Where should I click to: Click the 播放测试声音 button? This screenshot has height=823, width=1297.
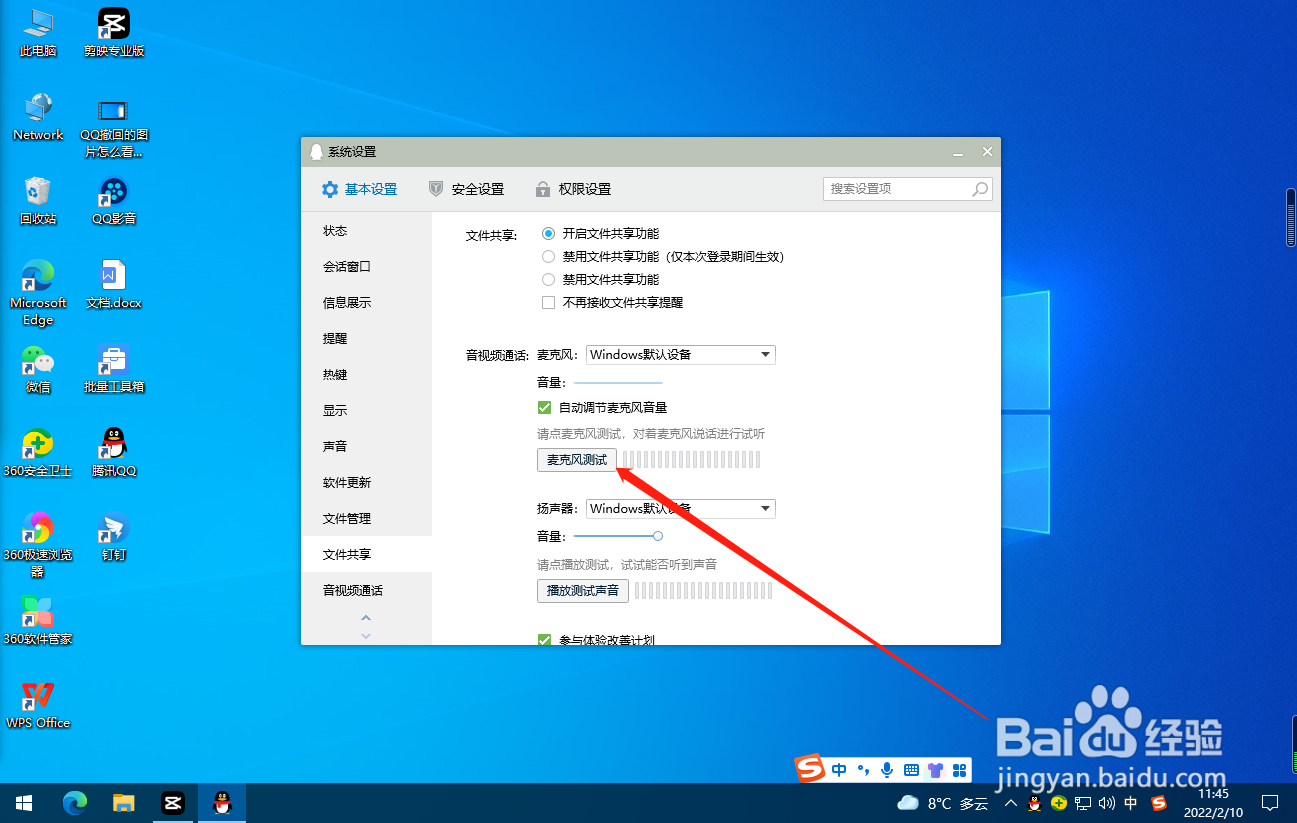pos(583,590)
